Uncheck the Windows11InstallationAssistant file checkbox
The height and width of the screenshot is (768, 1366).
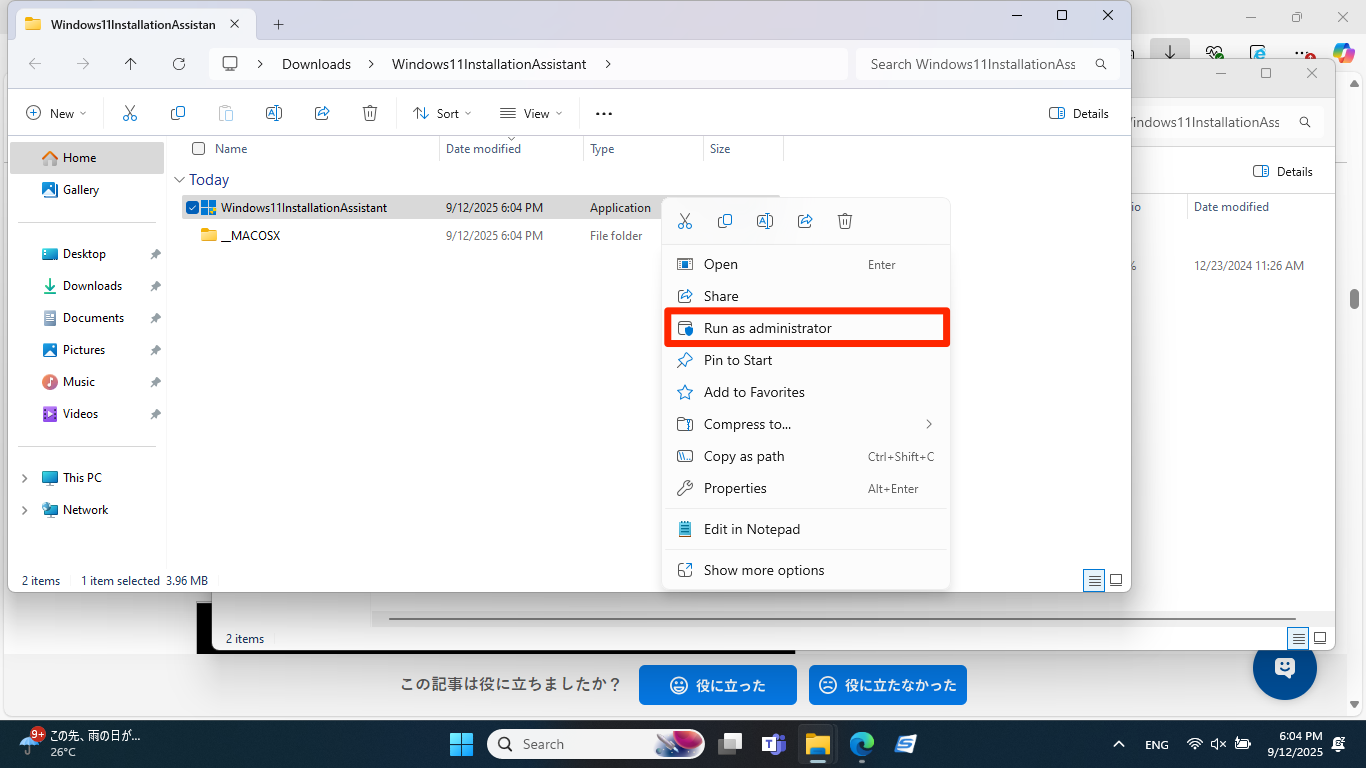(192, 208)
